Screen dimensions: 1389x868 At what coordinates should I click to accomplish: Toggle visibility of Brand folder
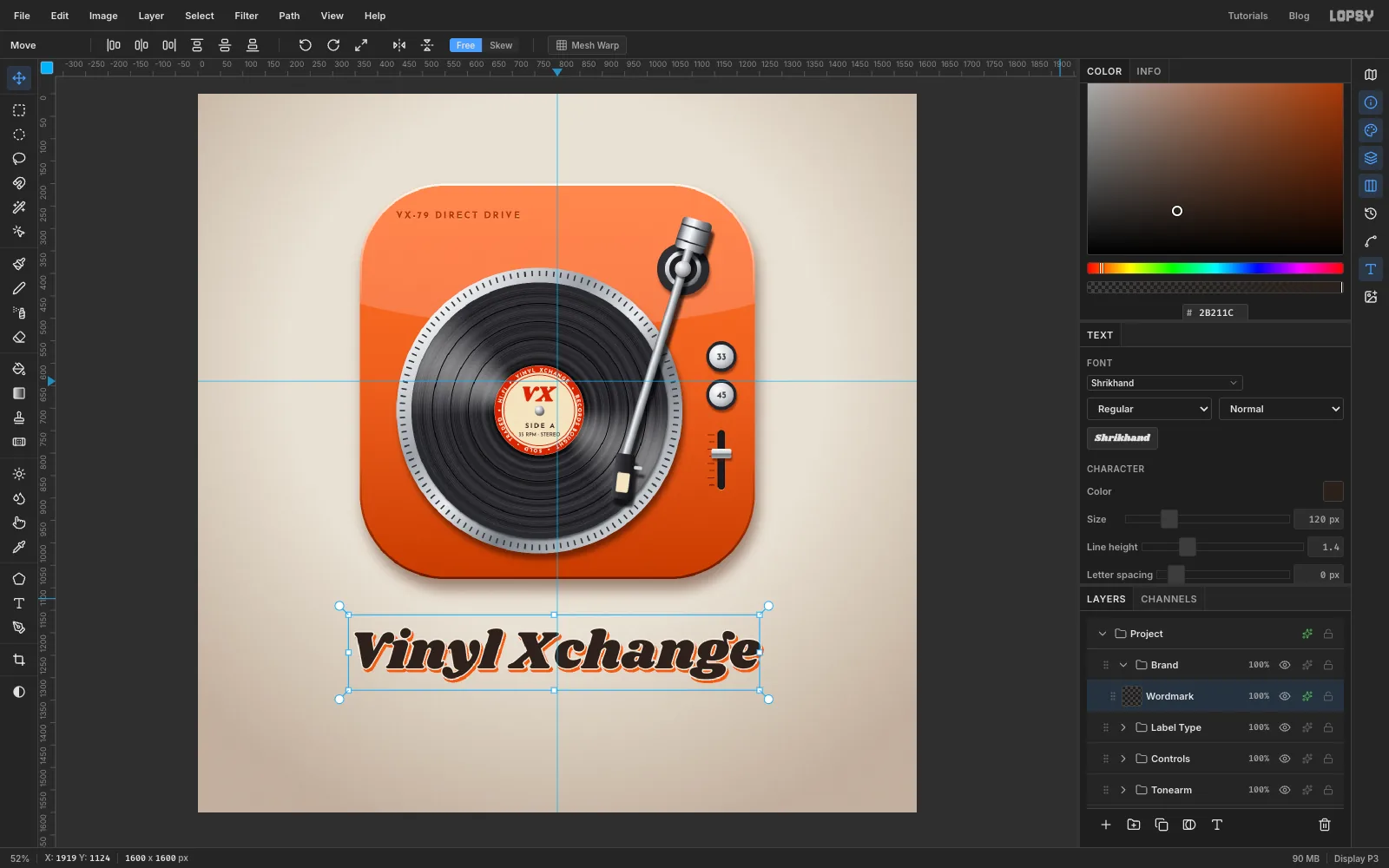tap(1285, 665)
